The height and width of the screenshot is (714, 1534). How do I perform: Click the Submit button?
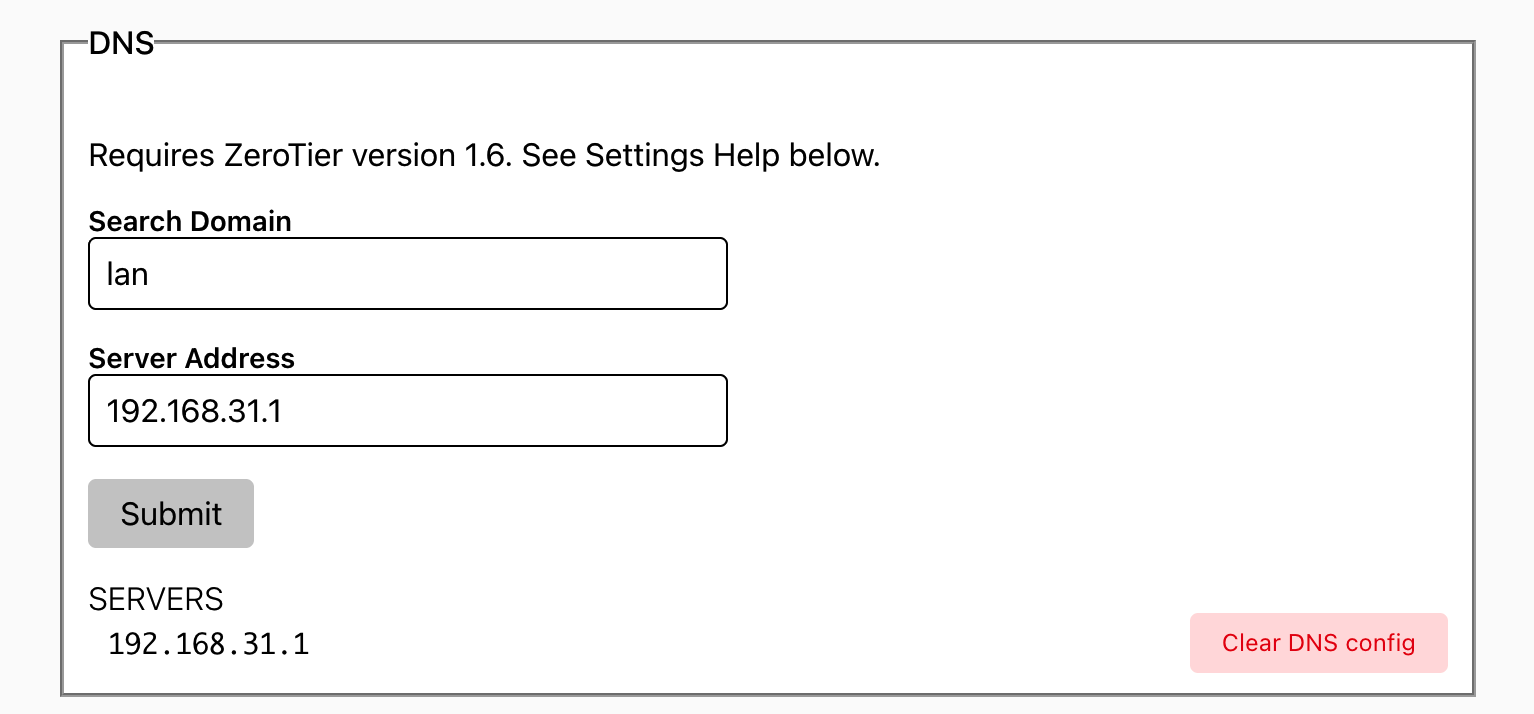[171, 514]
